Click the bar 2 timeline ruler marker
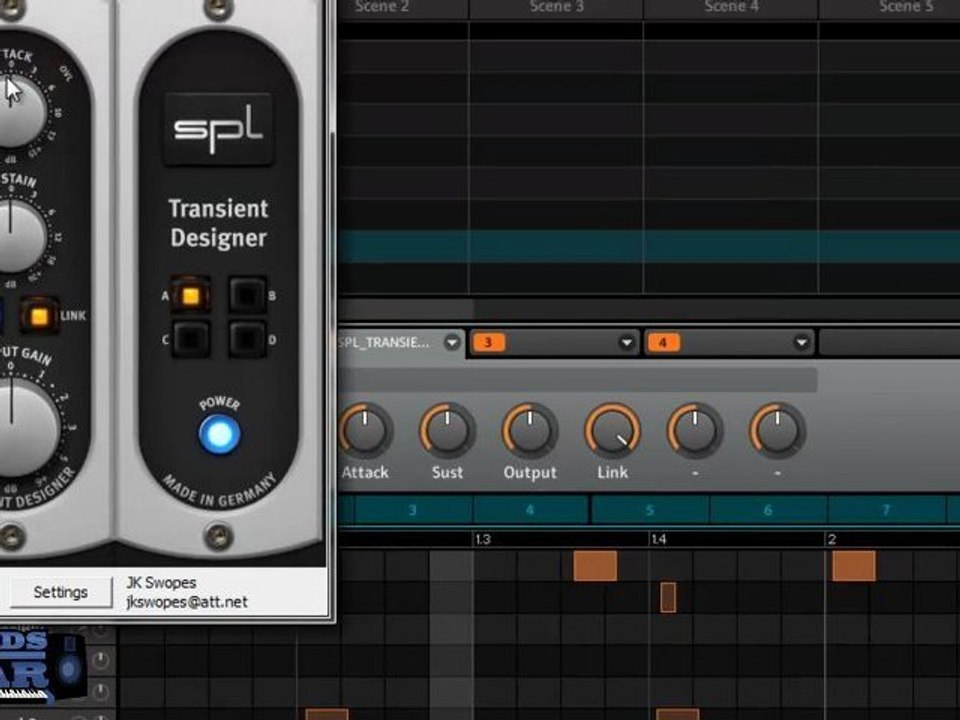Screen dimensions: 960x720 (831, 539)
